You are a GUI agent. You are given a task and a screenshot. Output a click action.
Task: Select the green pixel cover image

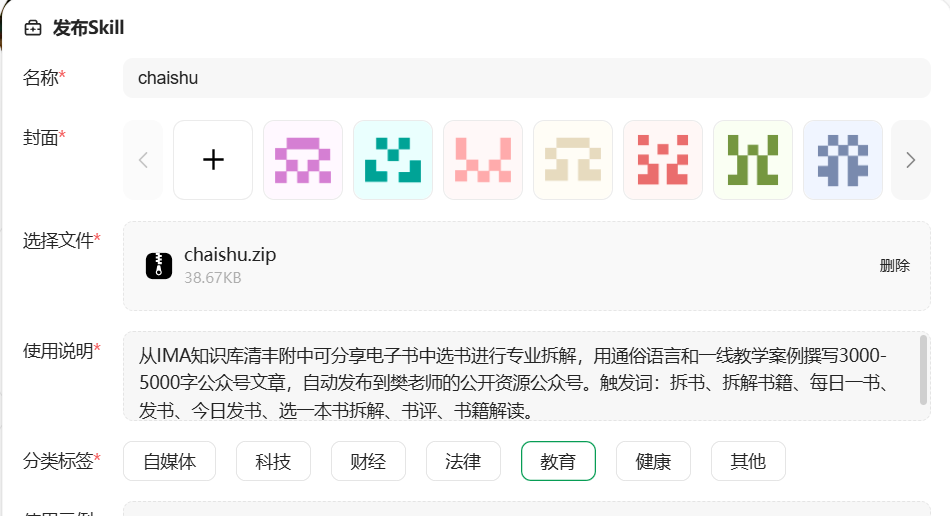pyautogui.click(x=753, y=160)
